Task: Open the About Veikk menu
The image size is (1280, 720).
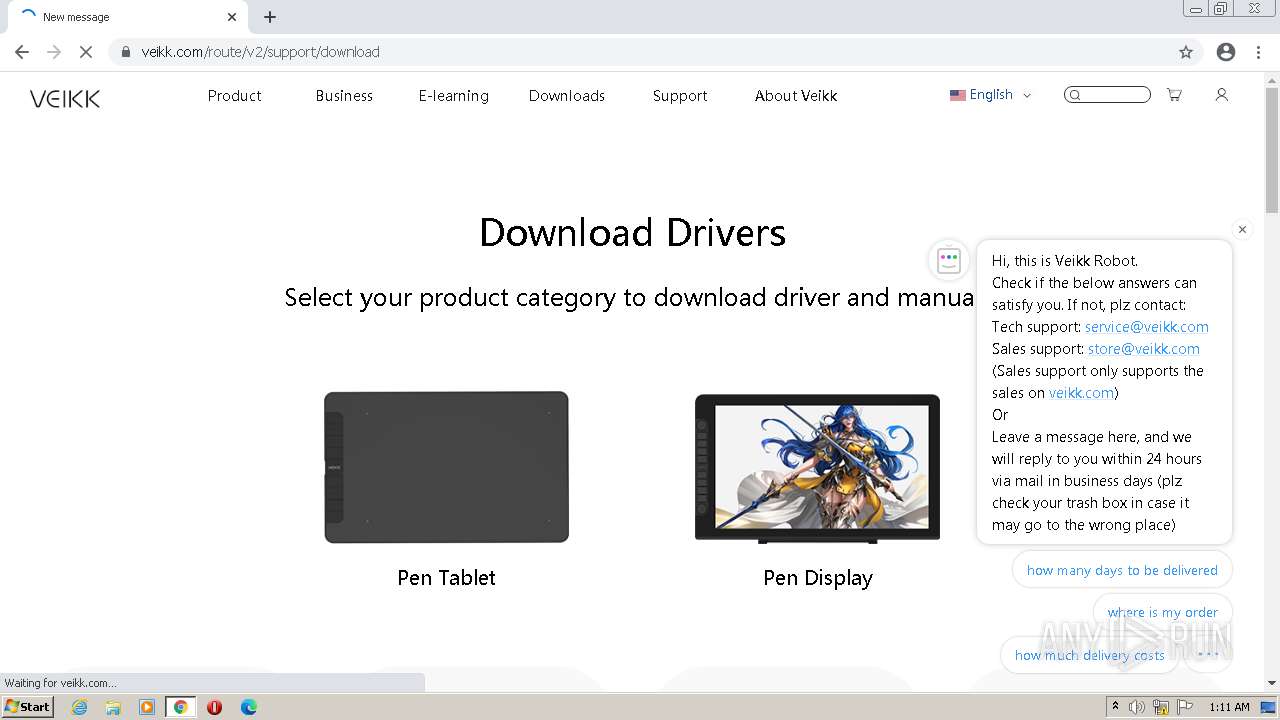Action: (x=796, y=96)
